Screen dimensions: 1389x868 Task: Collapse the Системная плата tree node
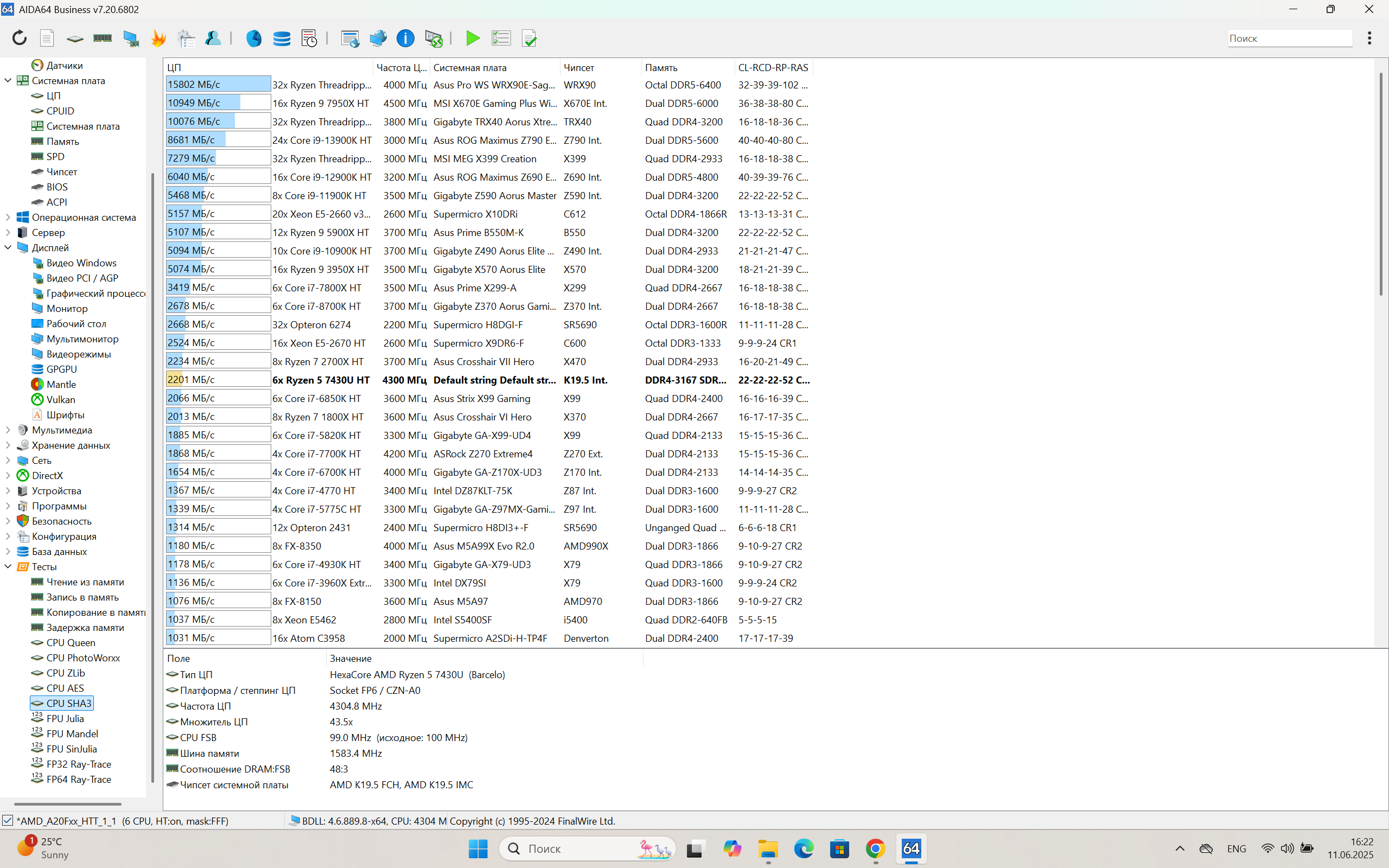[8, 81]
